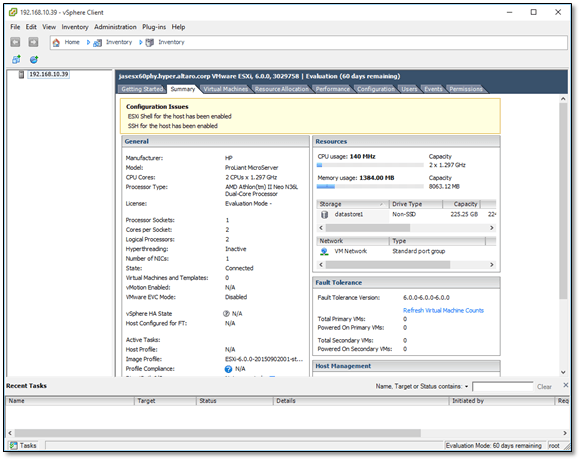This screenshot has height=461, width=581.
Task: Open the Permissions tab
Action: (466, 89)
